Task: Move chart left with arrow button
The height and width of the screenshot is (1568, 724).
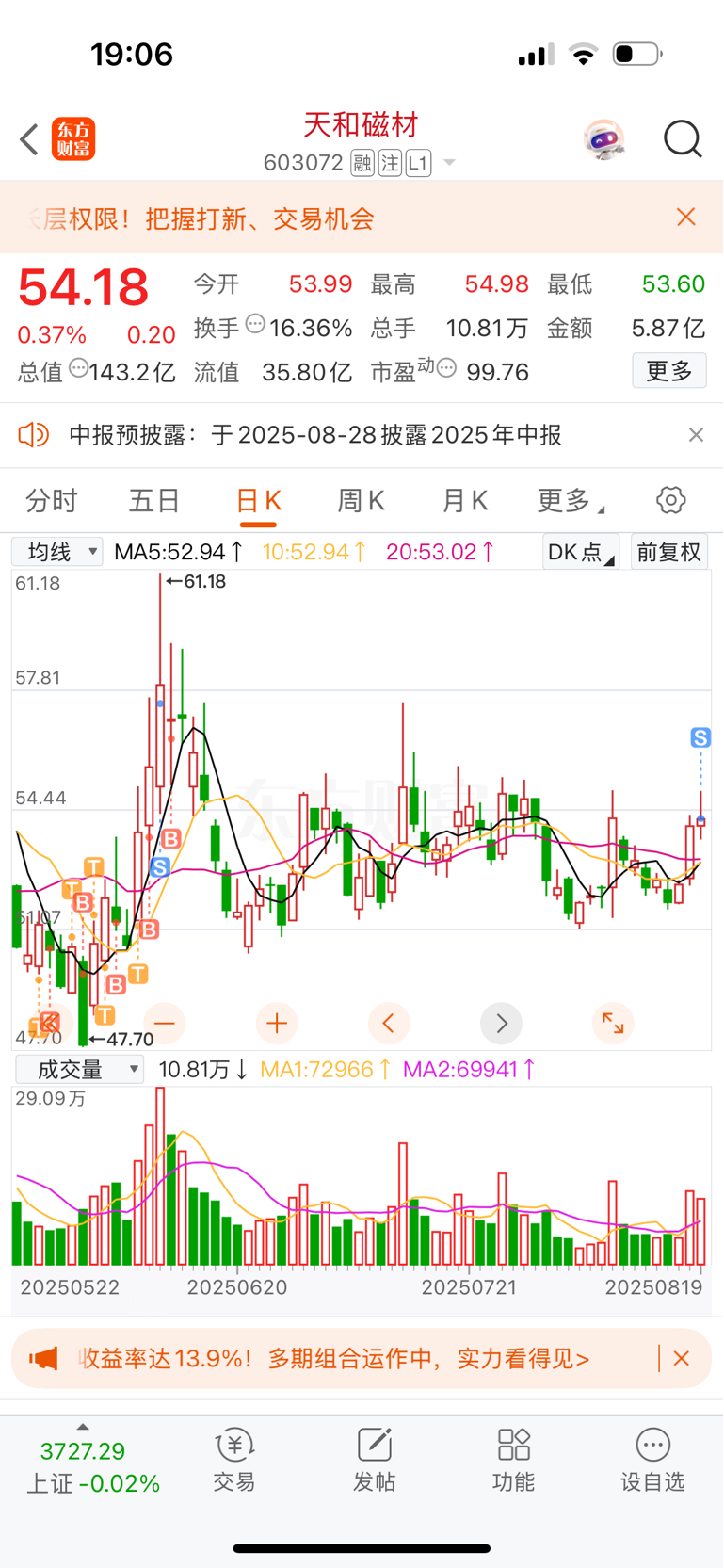Action: click(x=389, y=1023)
